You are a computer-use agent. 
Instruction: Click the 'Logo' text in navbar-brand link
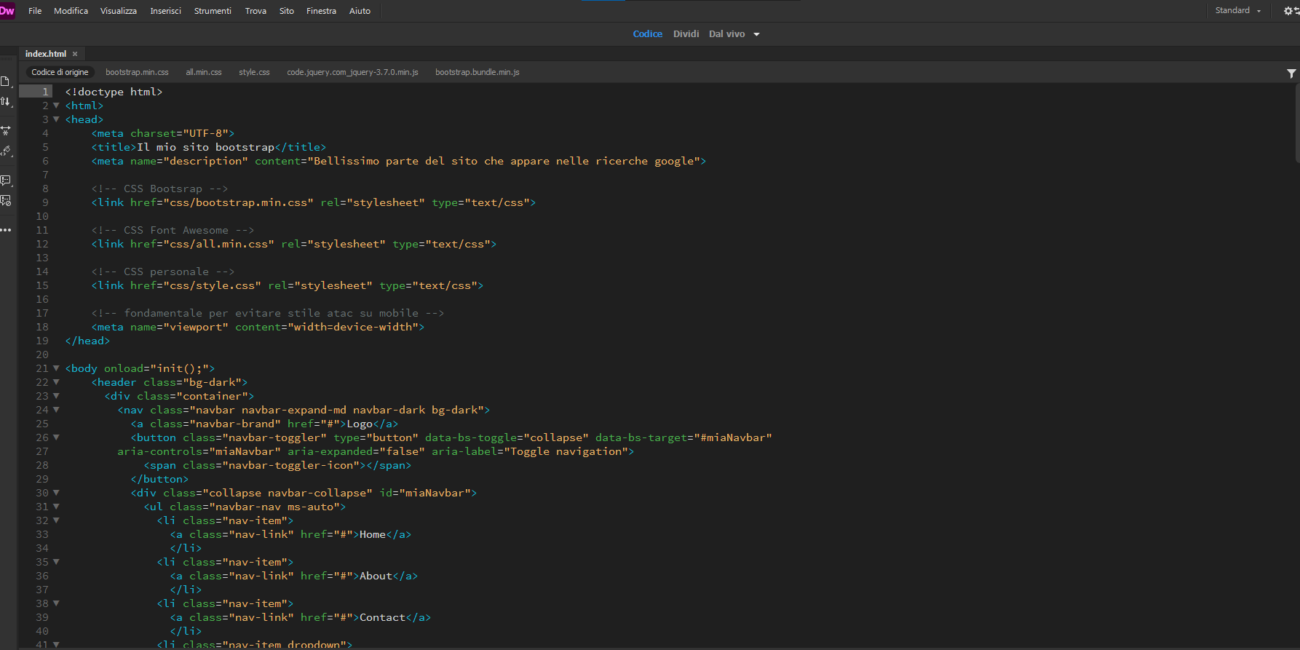coord(360,424)
